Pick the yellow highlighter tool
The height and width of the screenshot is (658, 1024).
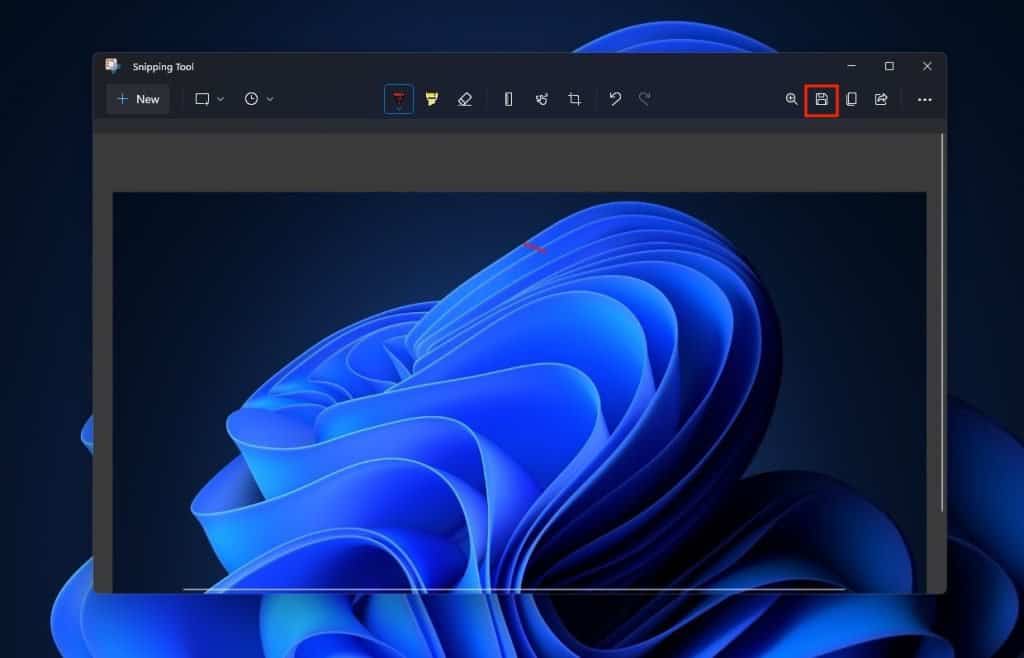(x=431, y=99)
